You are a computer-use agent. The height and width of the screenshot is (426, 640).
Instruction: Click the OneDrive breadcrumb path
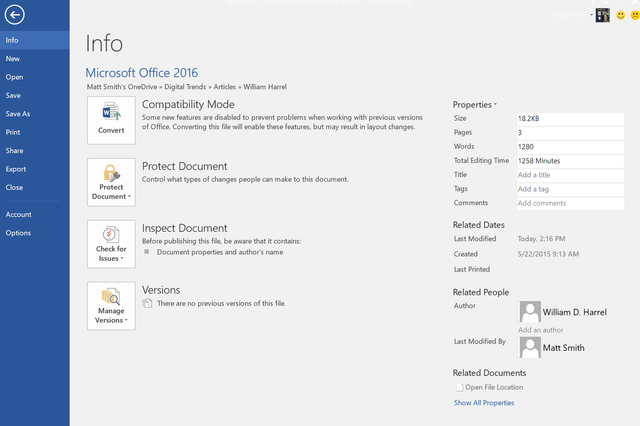(187, 87)
